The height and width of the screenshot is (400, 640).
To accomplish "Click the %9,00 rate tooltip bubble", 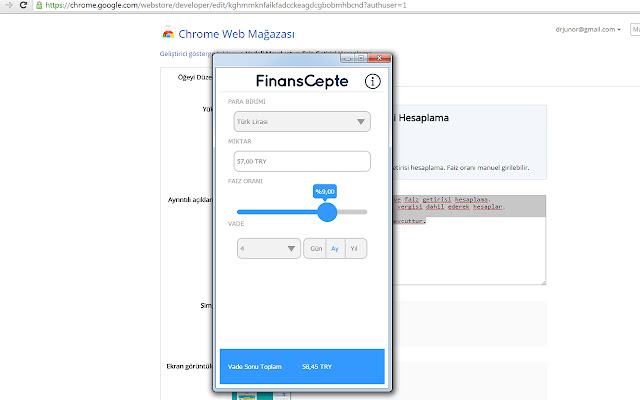I will coord(325,191).
